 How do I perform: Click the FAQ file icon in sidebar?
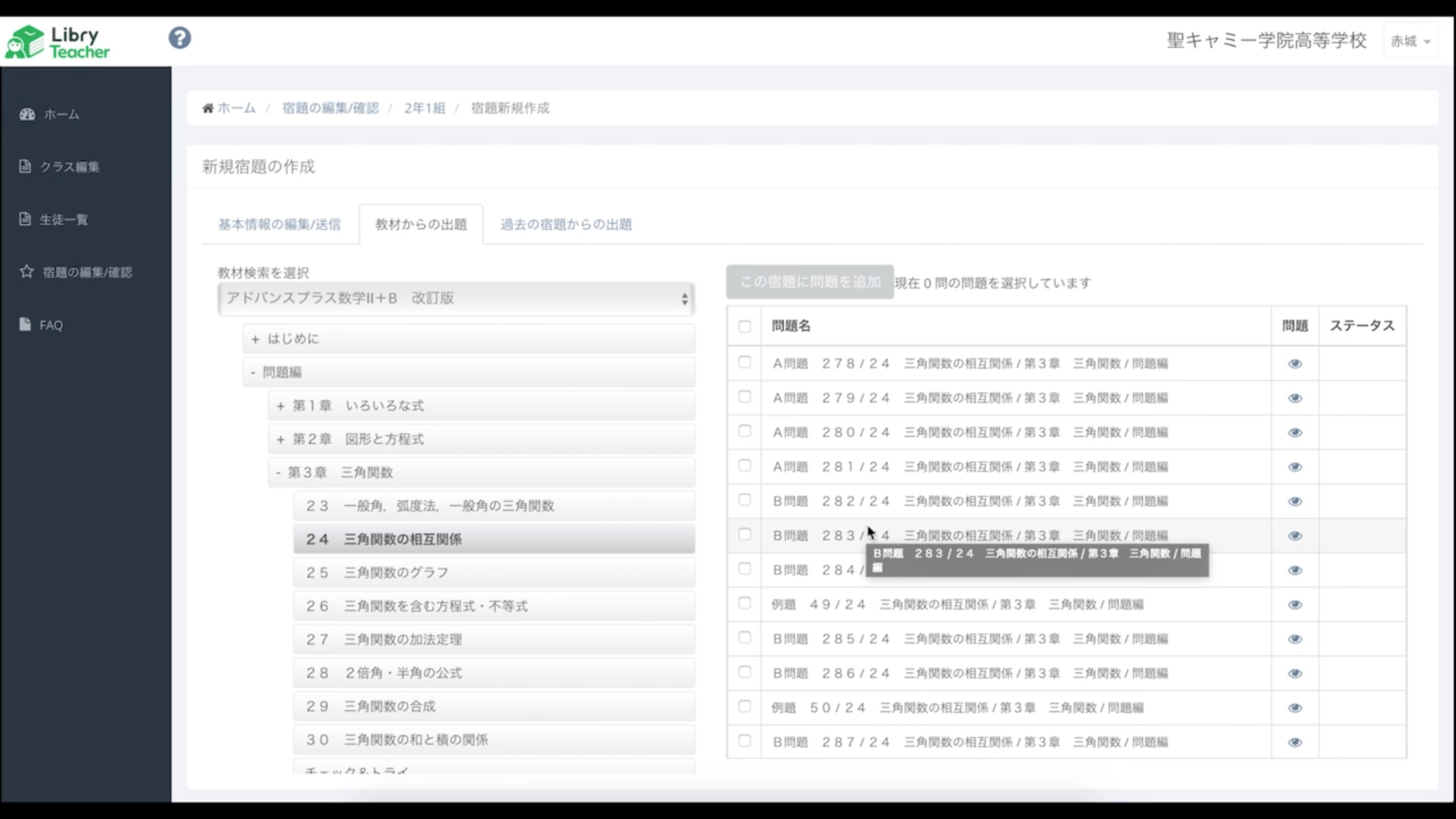coord(24,324)
